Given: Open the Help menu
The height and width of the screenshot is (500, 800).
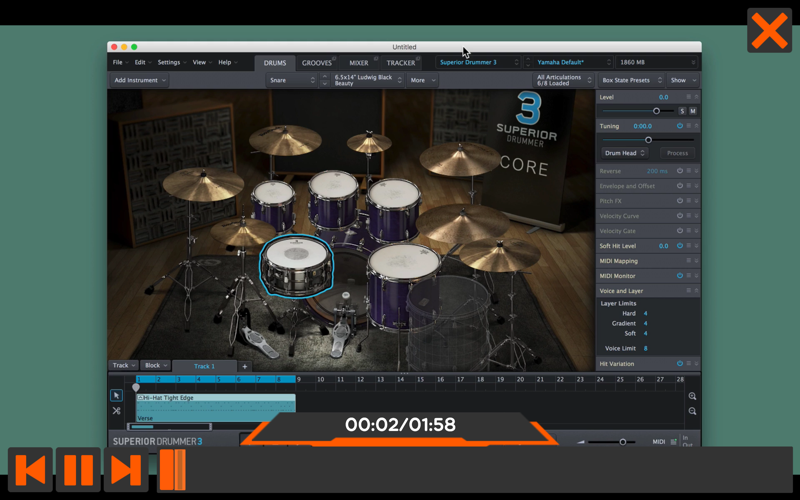Looking at the screenshot, I should point(228,62).
